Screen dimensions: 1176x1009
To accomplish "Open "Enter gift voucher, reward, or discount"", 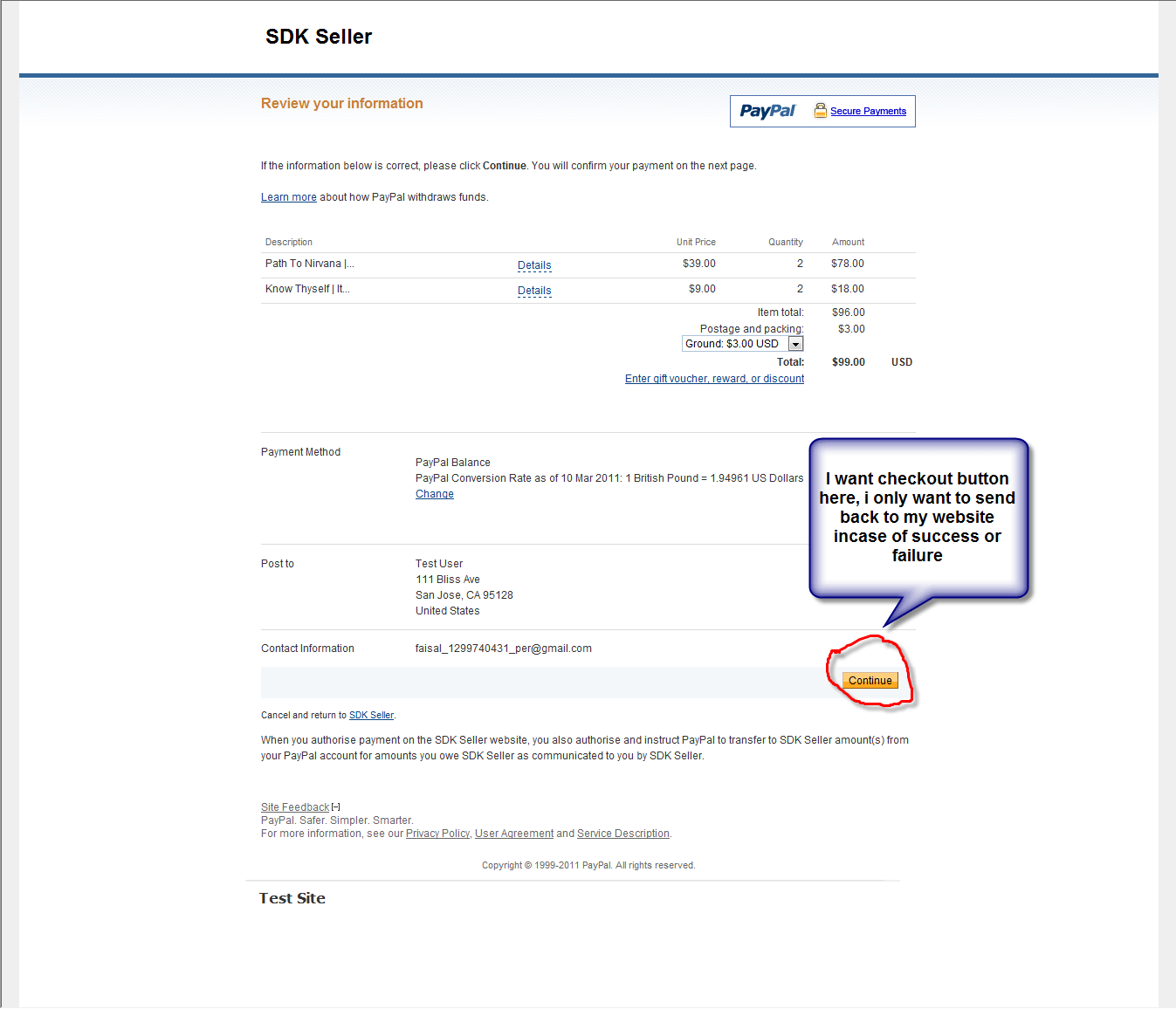I will click(x=714, y=378).
